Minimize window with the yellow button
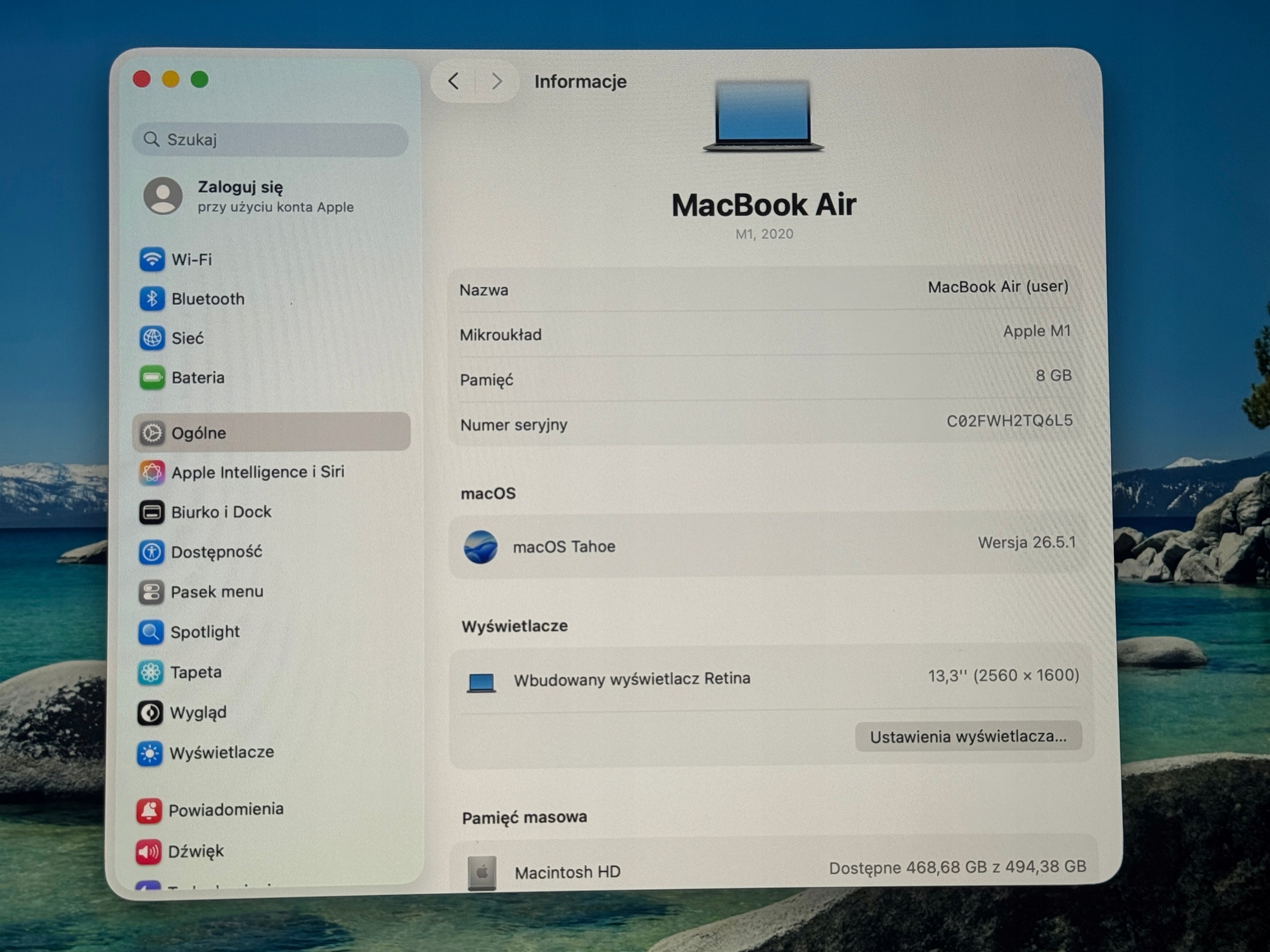 [x=171, y=79]
